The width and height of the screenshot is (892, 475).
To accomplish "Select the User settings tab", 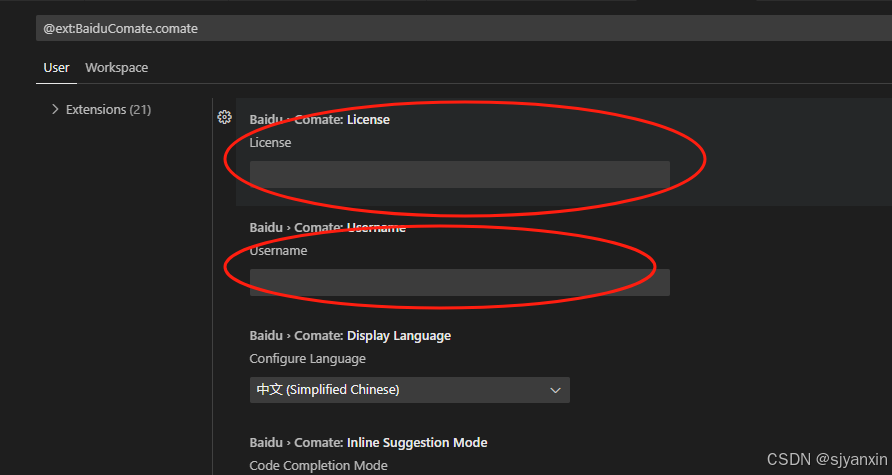I will (56, 68).
